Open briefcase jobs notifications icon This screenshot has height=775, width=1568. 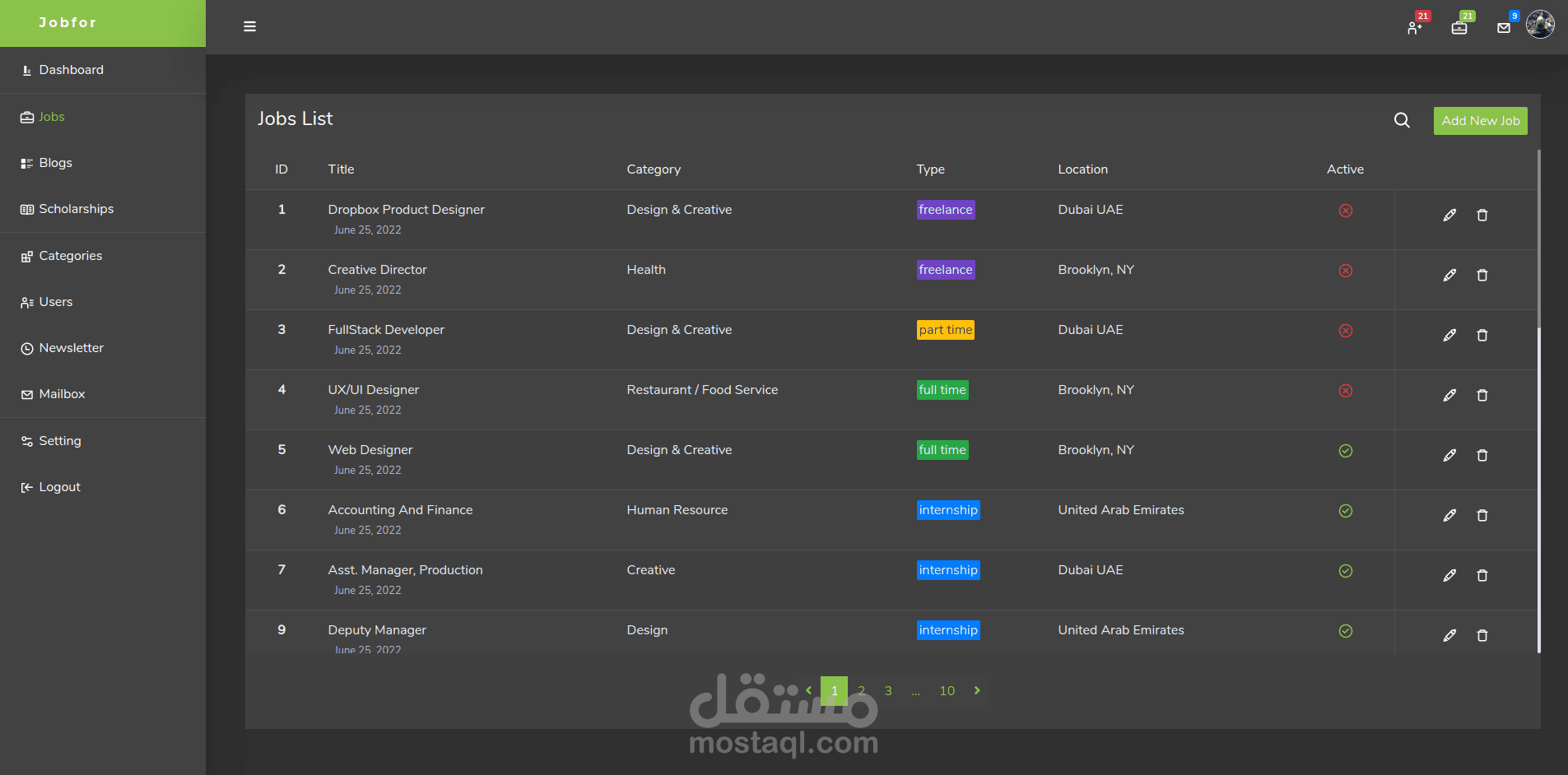pos(1459,28)
